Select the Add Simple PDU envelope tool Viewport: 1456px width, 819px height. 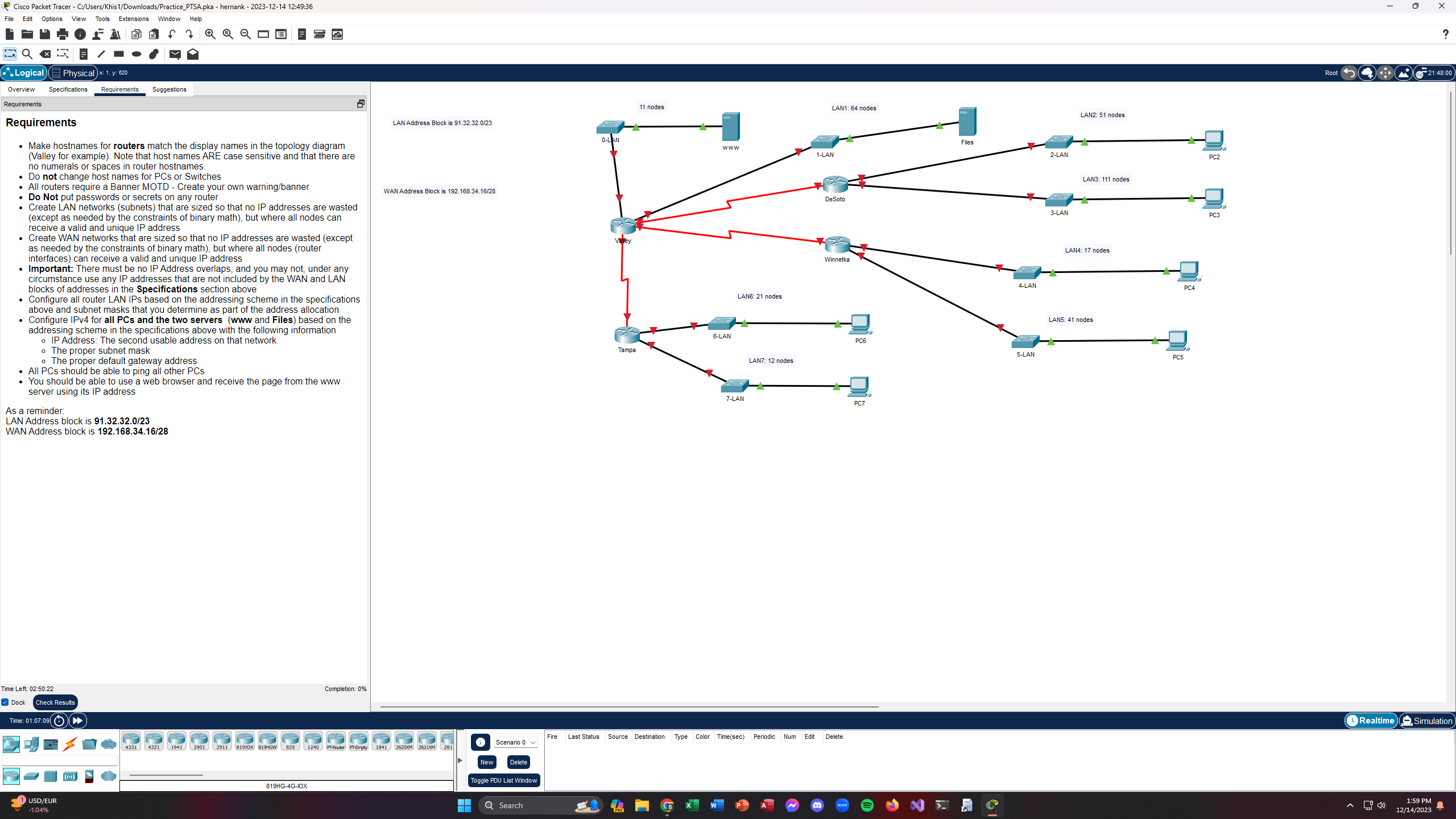pyautogui.click(x=175, y=54)
